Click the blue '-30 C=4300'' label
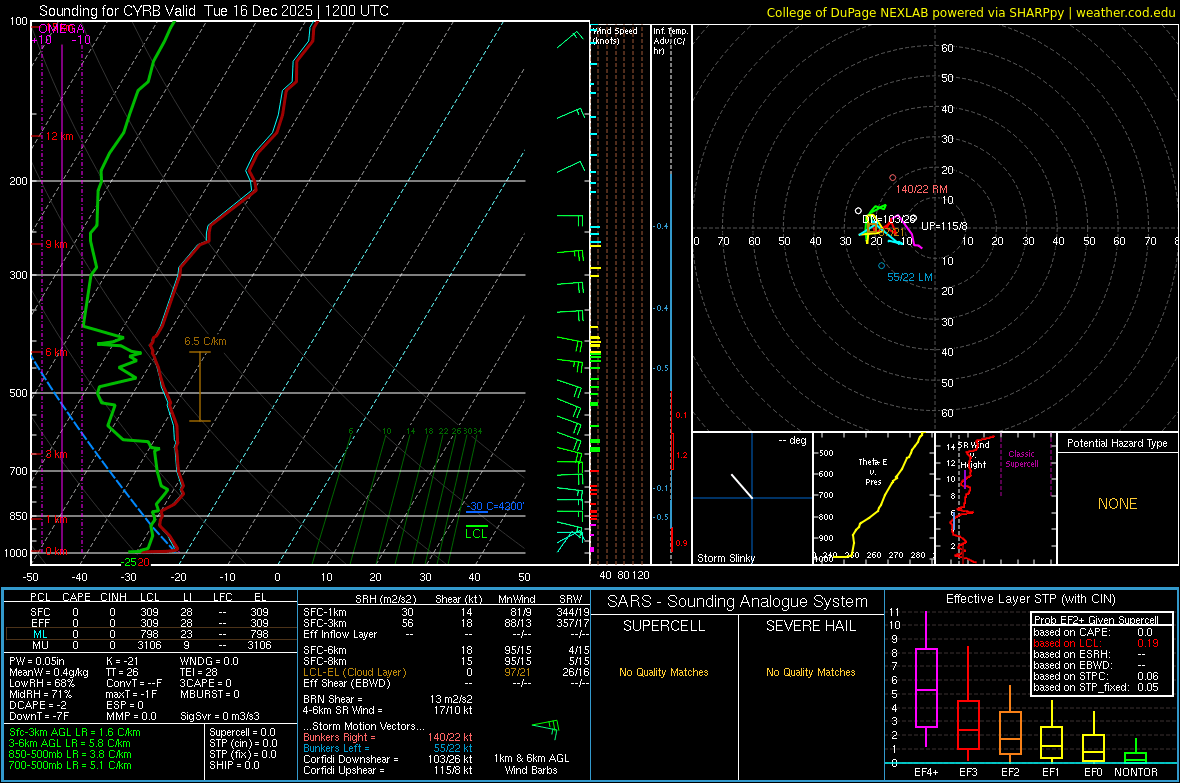The height and width of the screenshot is (783, 1180). coord(495,506)
